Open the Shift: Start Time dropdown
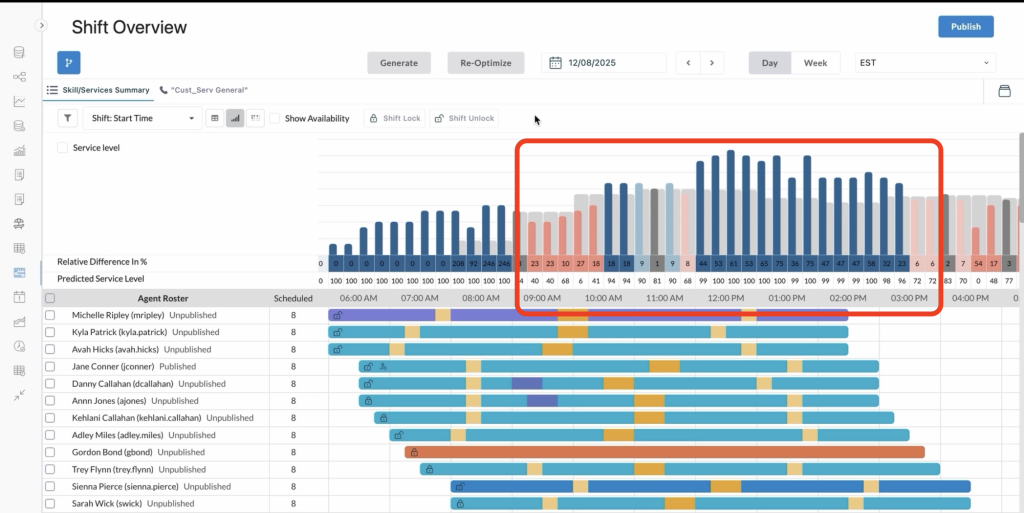1024x513 pixels. (x=140, y=118)
